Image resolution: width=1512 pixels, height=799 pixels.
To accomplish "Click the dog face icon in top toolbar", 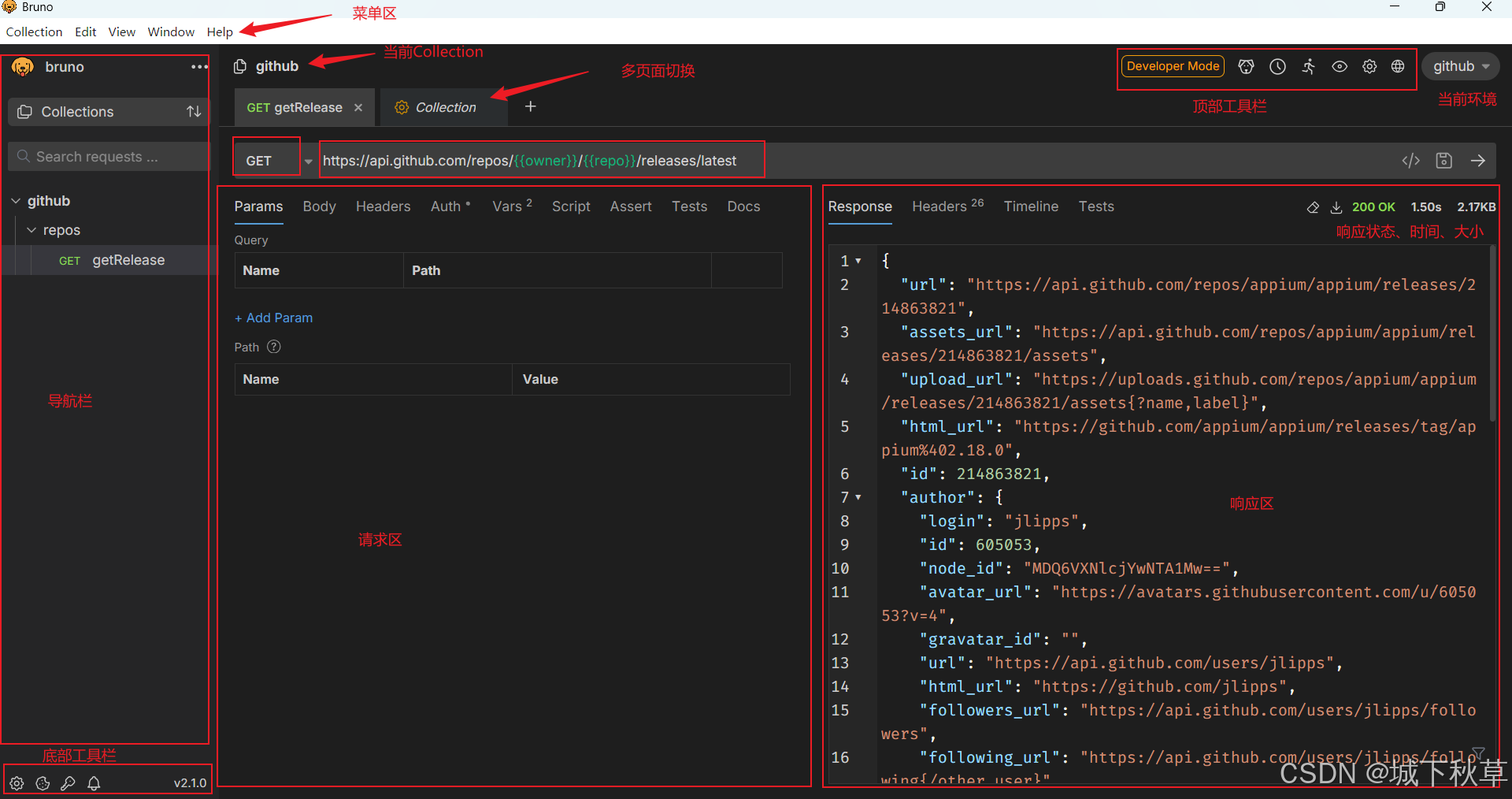I will (1246, 67).
